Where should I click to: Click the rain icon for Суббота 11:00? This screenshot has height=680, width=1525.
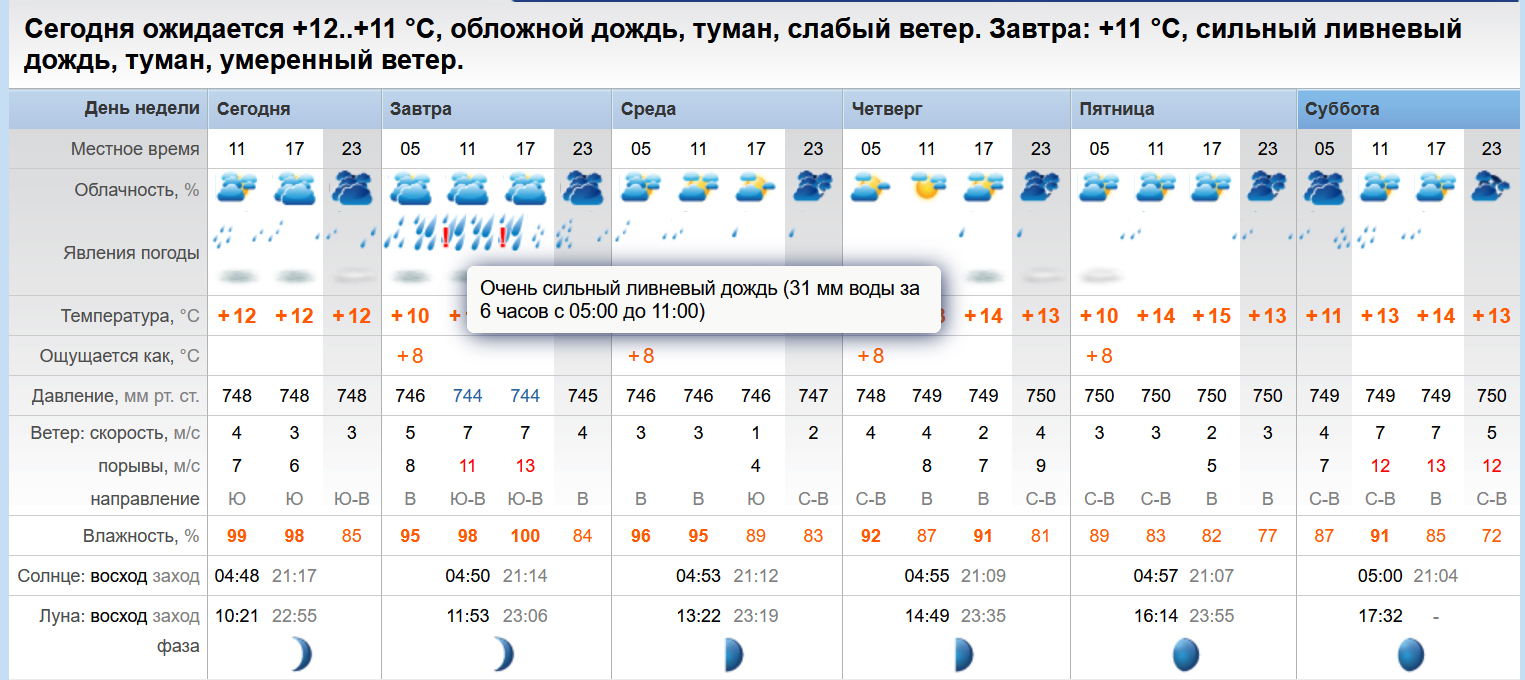click(x=1380, y=236)
